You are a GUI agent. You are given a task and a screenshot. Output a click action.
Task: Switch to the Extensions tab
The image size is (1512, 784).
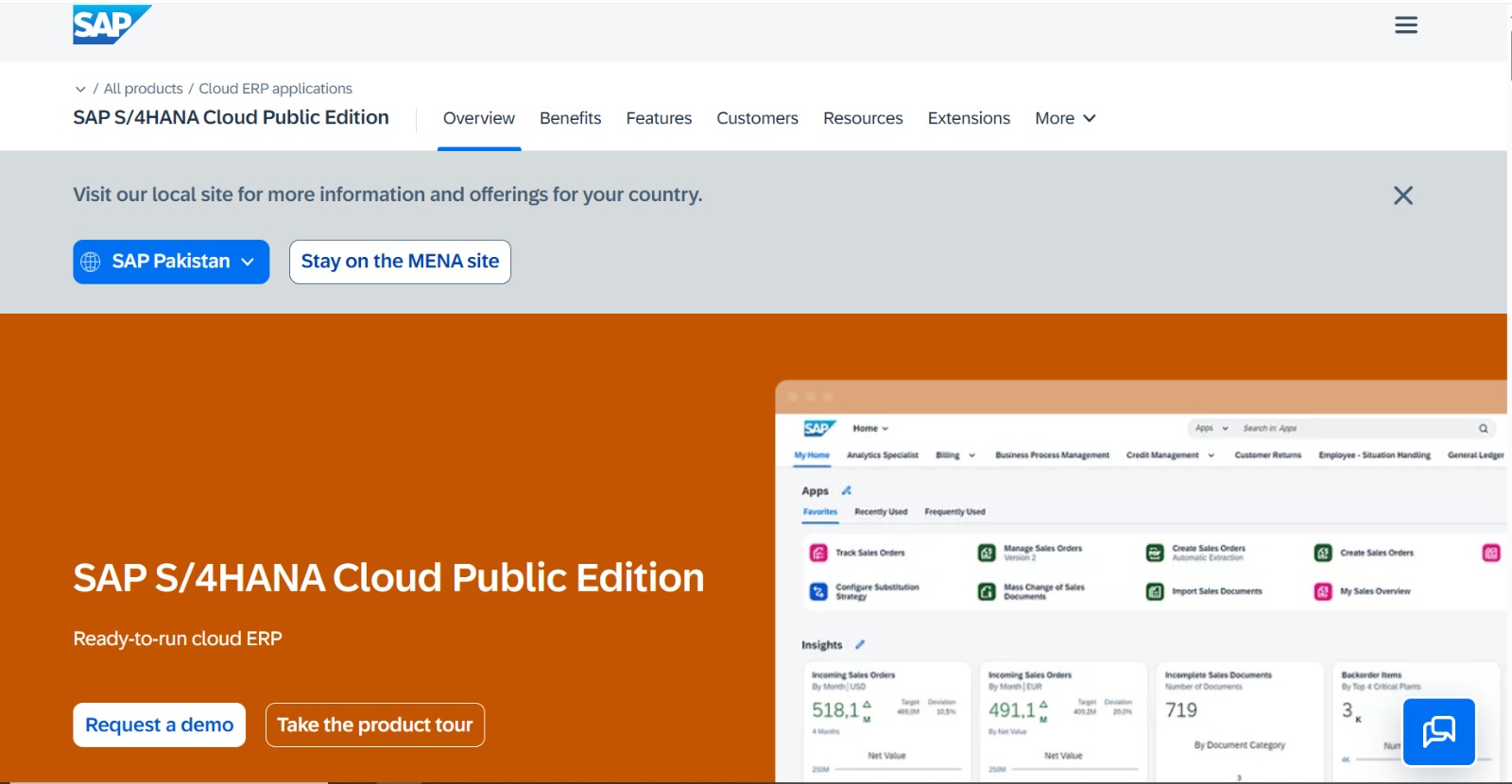tap(969, 118)
